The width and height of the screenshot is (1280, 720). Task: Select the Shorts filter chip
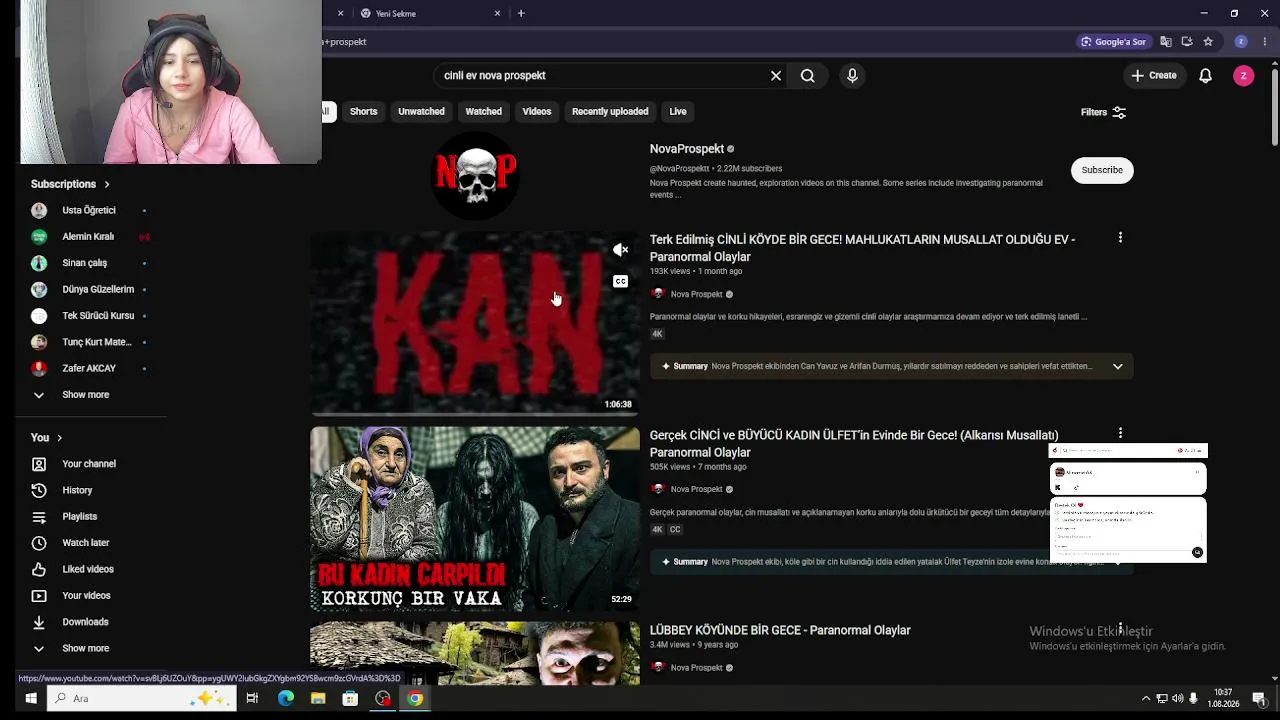(x=364, y=111)
